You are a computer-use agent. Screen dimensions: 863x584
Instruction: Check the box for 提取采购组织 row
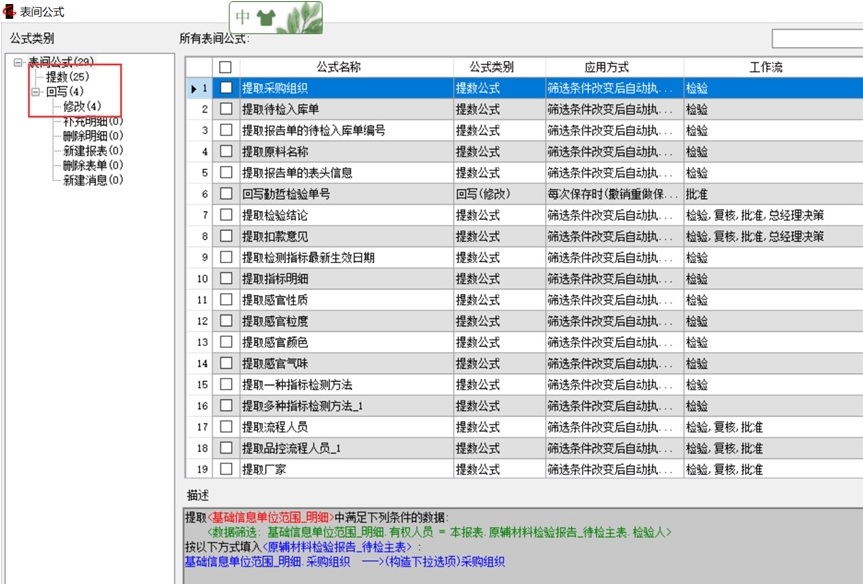226,88
